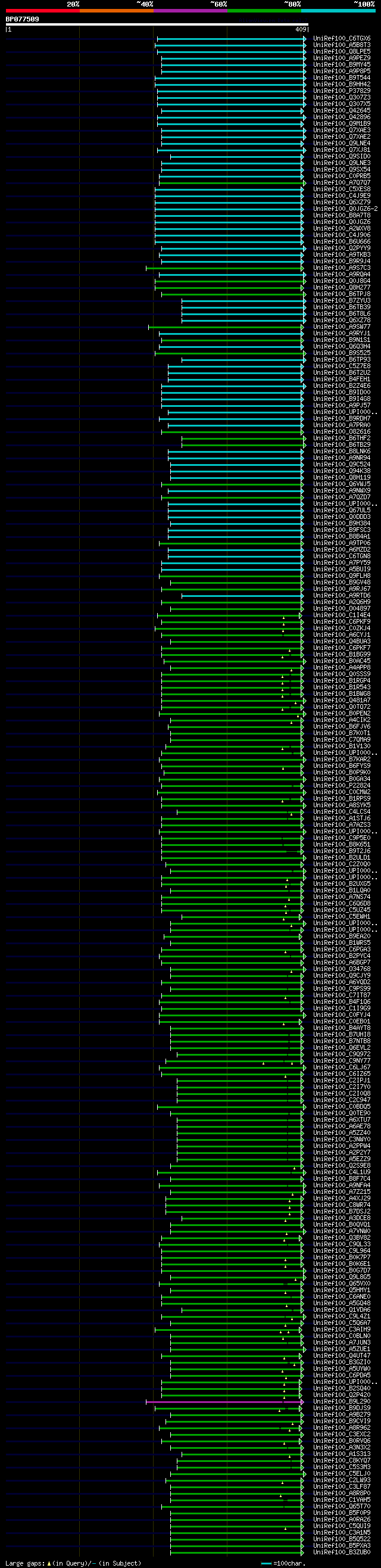Screen dimensions: 381x1568
Task: Click the UniRef100_B0PEN2 label
Action: pyautogui.click(x=342, y=713)
